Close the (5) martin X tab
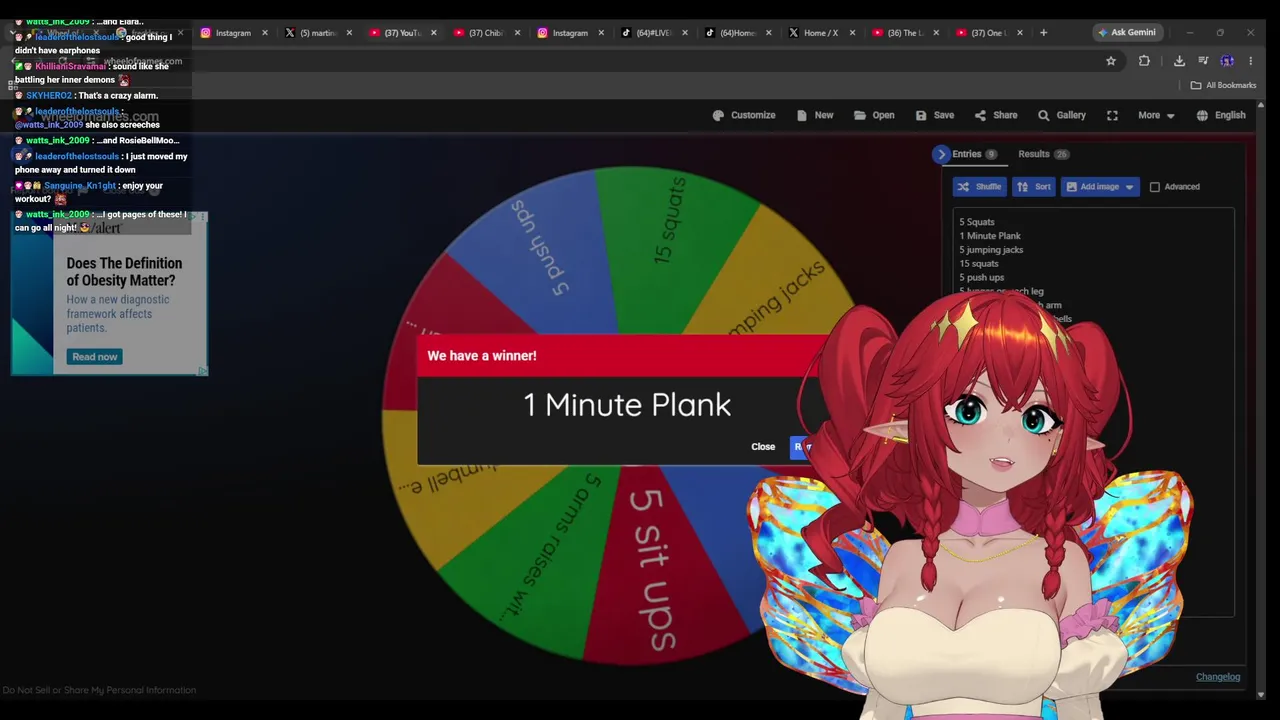 coord(349,33)
